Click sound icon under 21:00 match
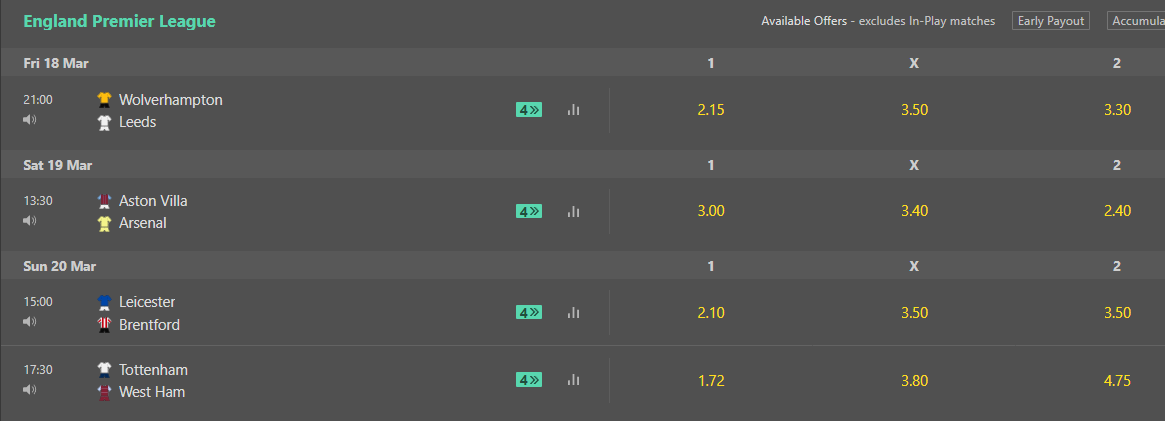This screenshot has height=421, width=1165. [x=30, y=120]
